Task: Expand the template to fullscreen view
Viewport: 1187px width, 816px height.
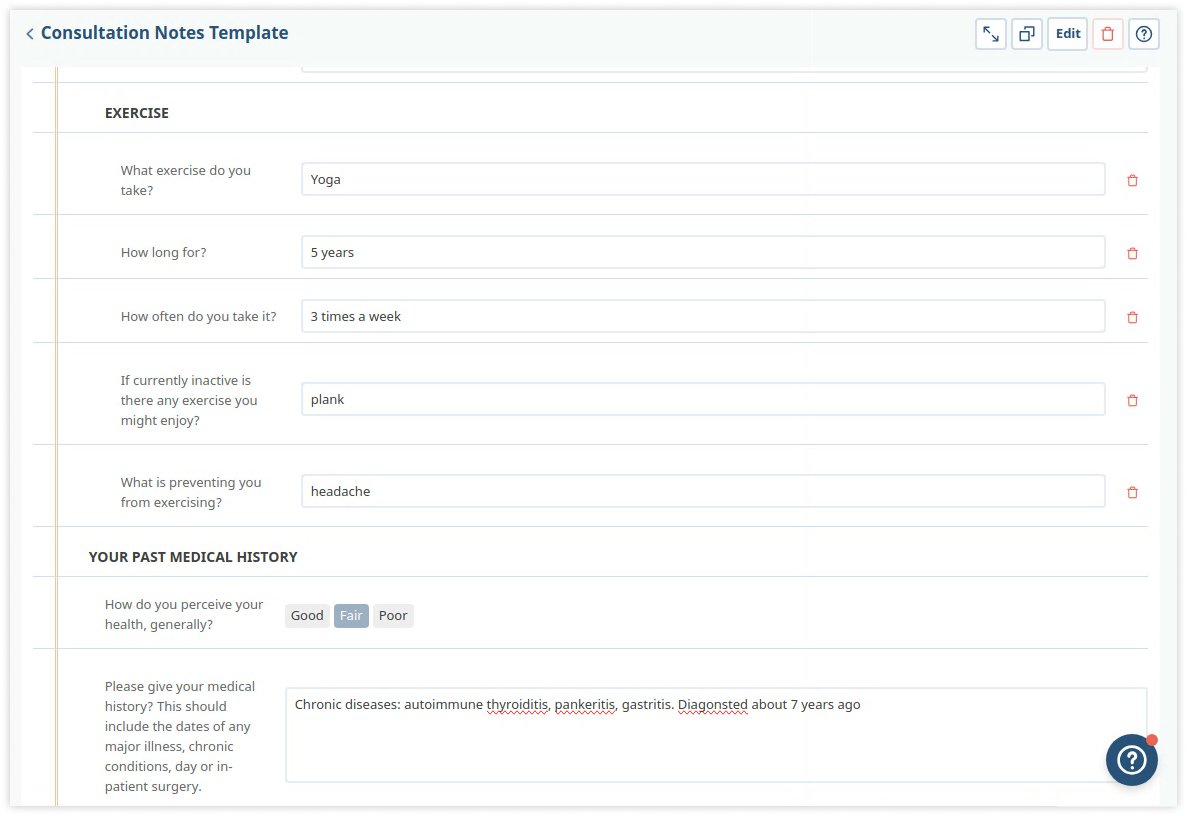Action: tap(990, 33)
